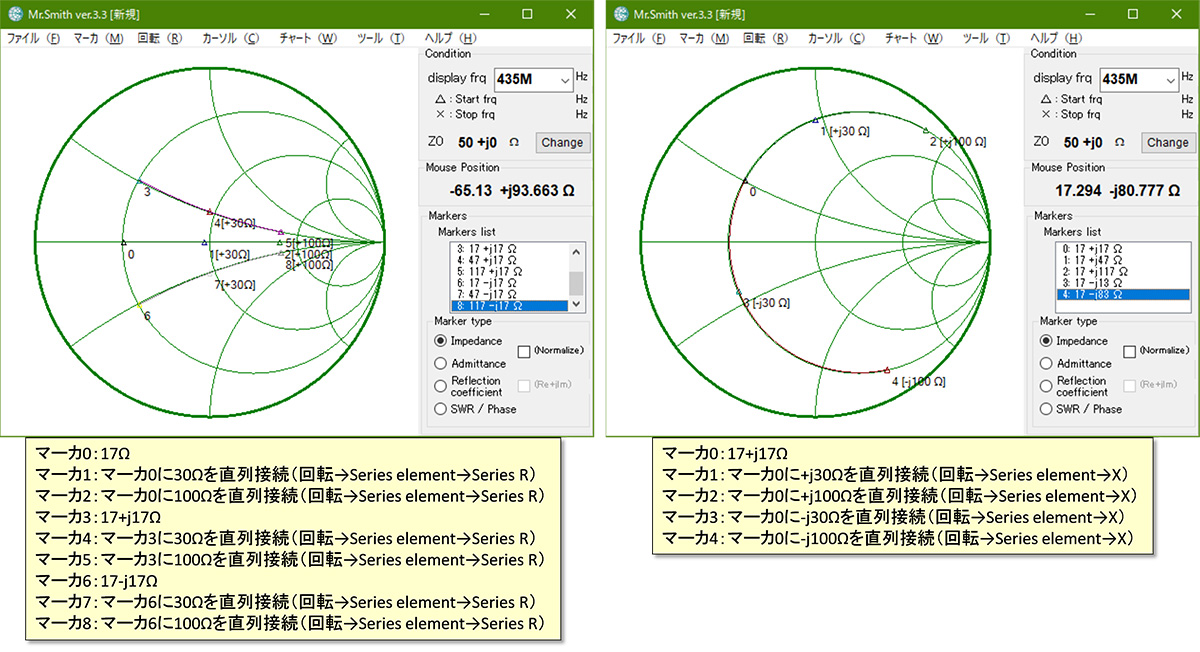
Task: Select Impedance marker type in right window
Action: tap(1047, 341)
